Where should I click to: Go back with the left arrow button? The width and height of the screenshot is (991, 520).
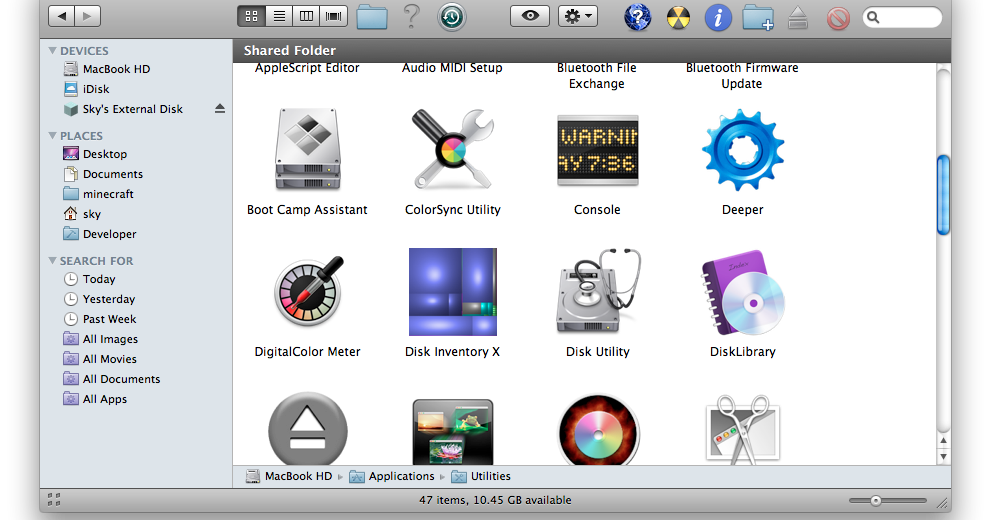61,16
